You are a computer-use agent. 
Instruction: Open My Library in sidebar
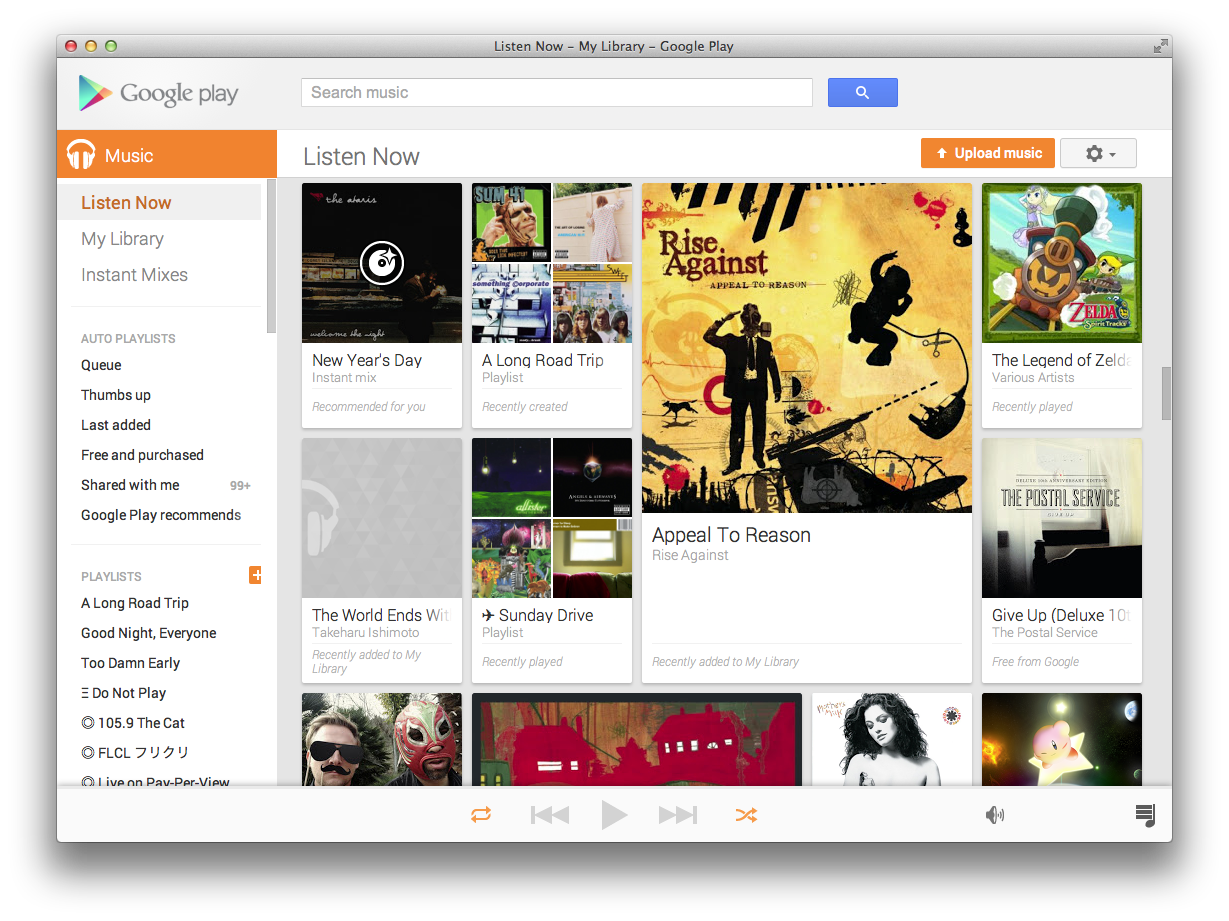point(122,238)
